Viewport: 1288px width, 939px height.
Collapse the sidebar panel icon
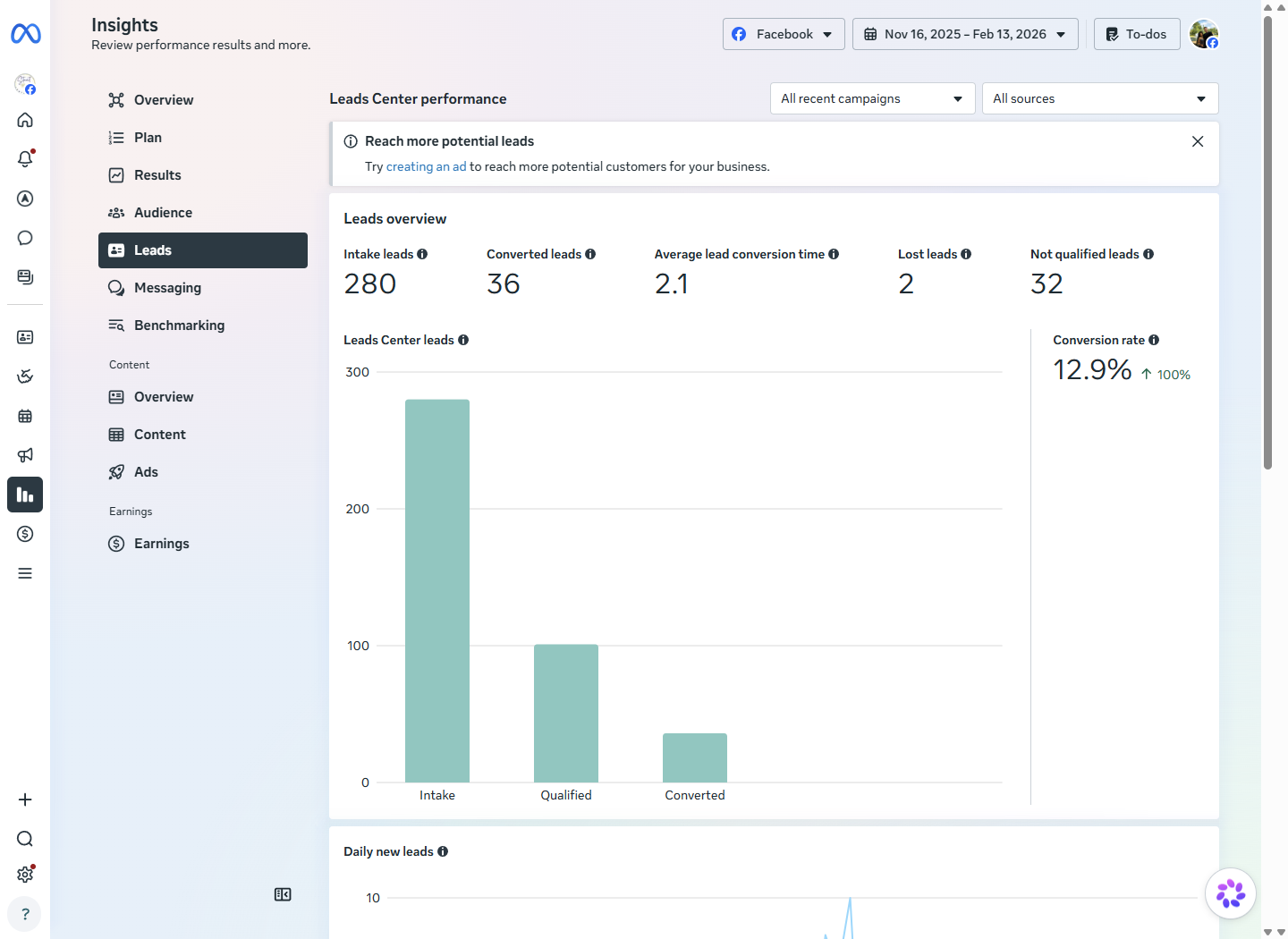point(283,894)
